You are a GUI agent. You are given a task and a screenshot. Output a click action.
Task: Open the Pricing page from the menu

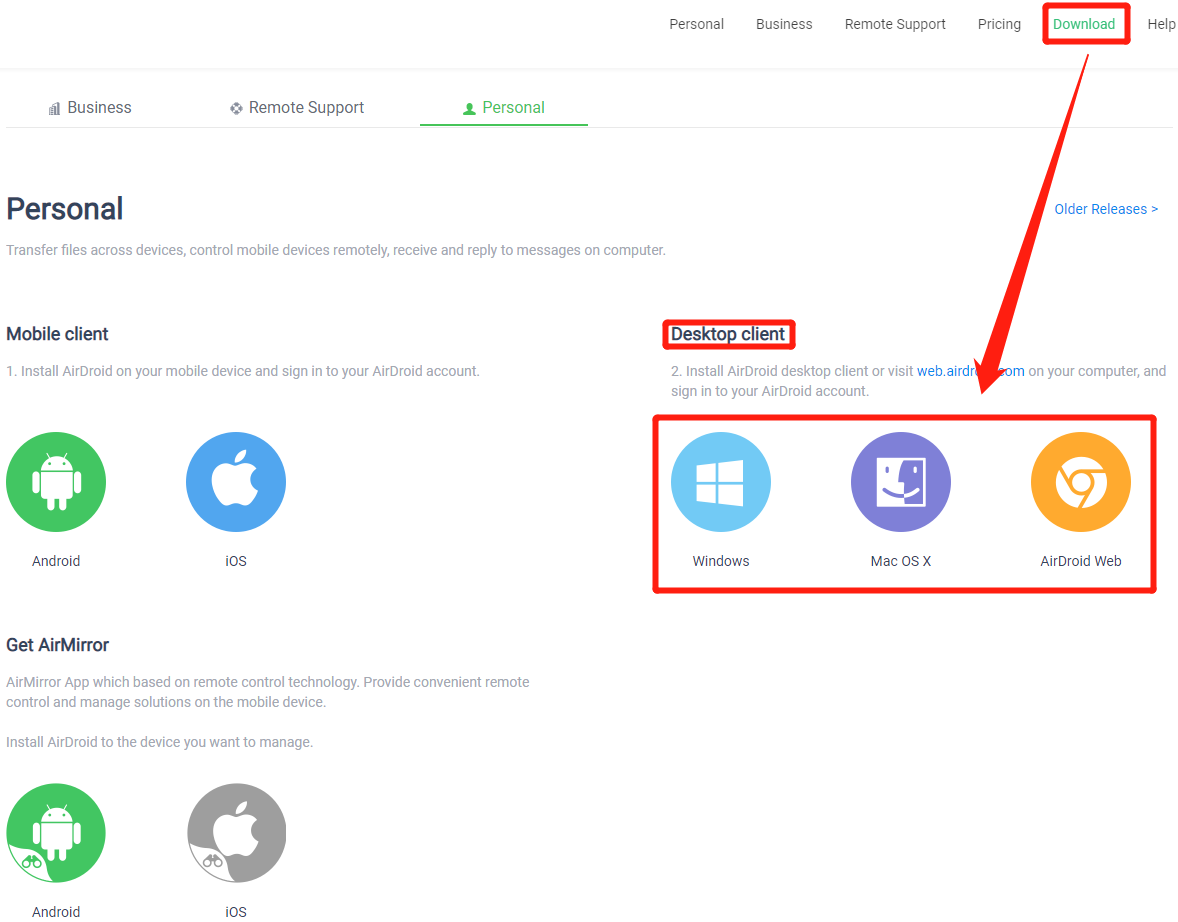coord(999,23)
